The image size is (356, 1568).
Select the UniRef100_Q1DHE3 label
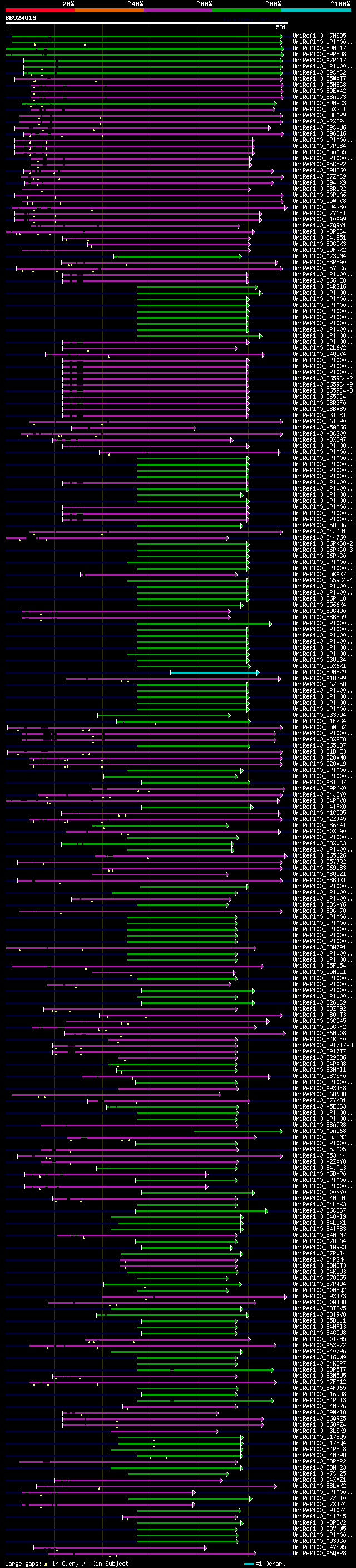[319, 752]
